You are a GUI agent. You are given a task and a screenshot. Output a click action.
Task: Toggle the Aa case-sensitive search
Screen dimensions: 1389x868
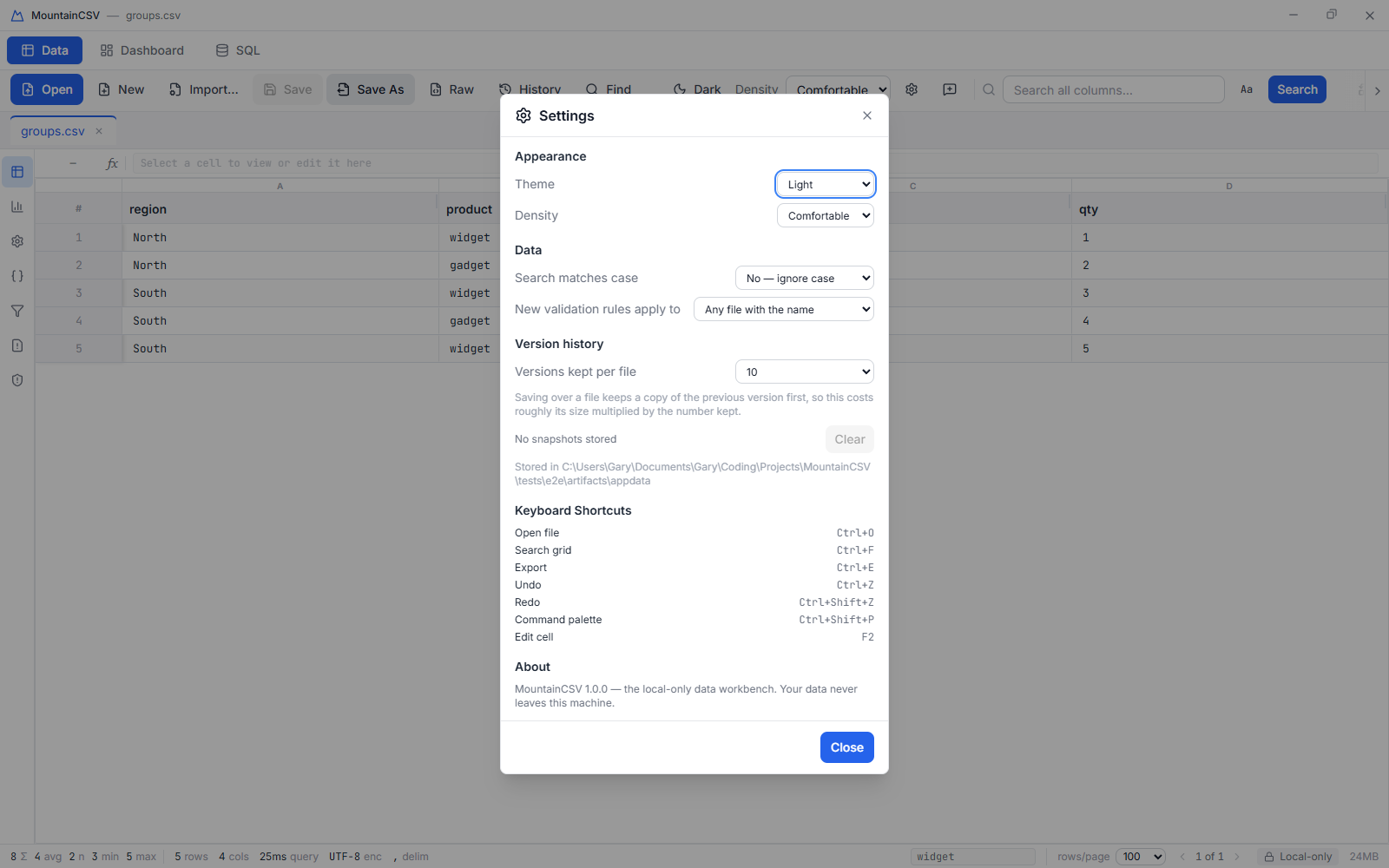tap(1247, 89)
